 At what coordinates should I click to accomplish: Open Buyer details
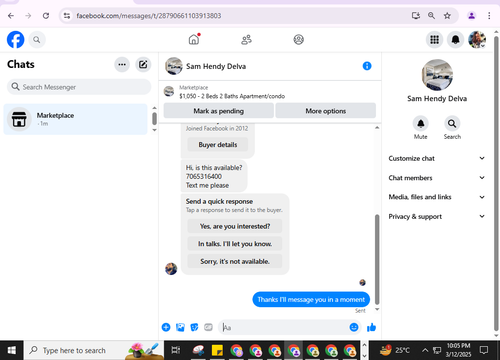click(218, 145)
